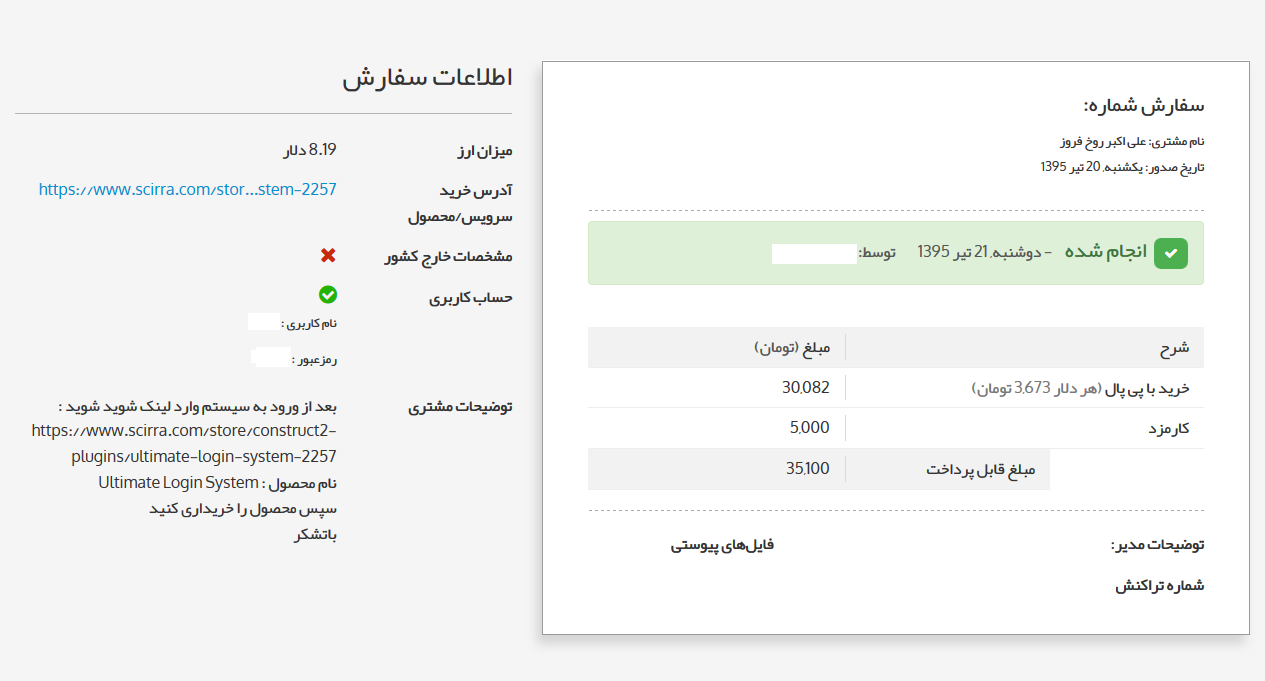
Task: Click the red X next to مشخصات خارج کشور
Action: pos(328,256)
